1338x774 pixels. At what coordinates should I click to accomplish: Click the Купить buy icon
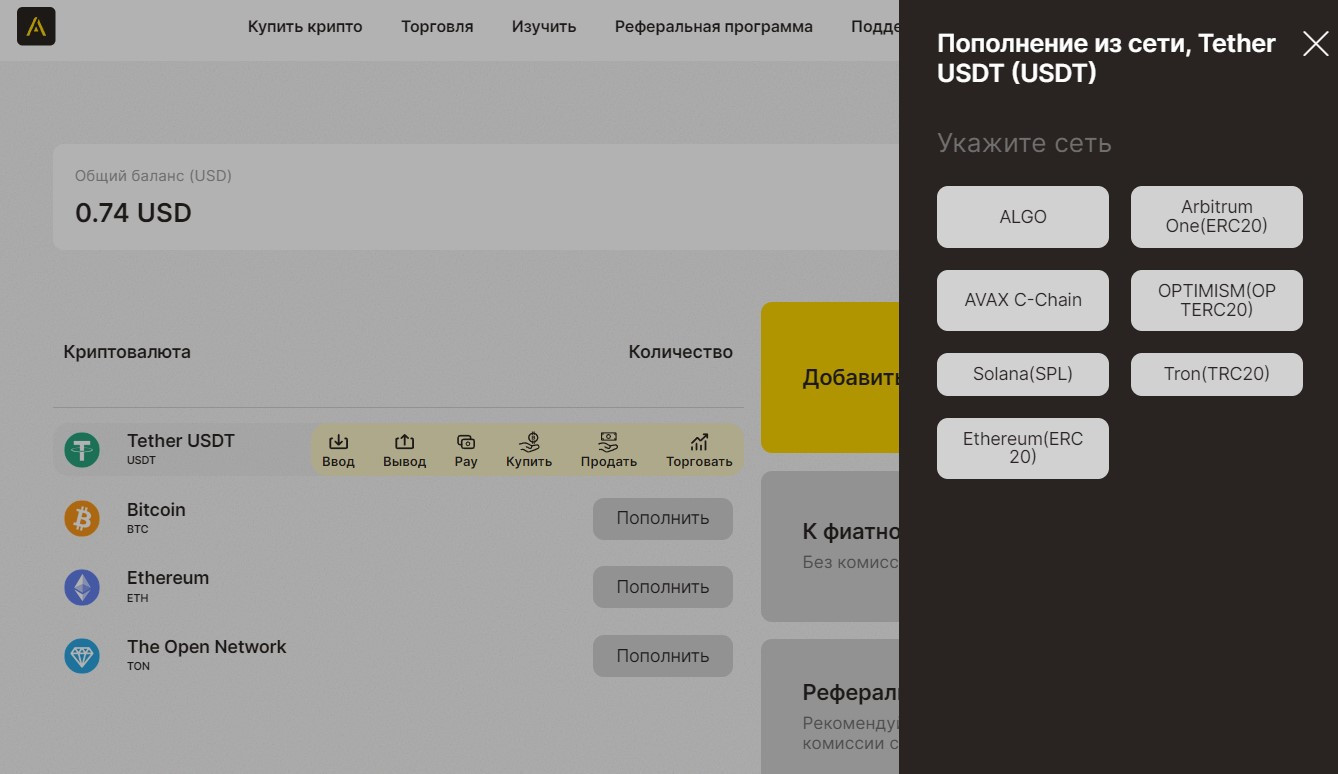(x=529, y=442)
